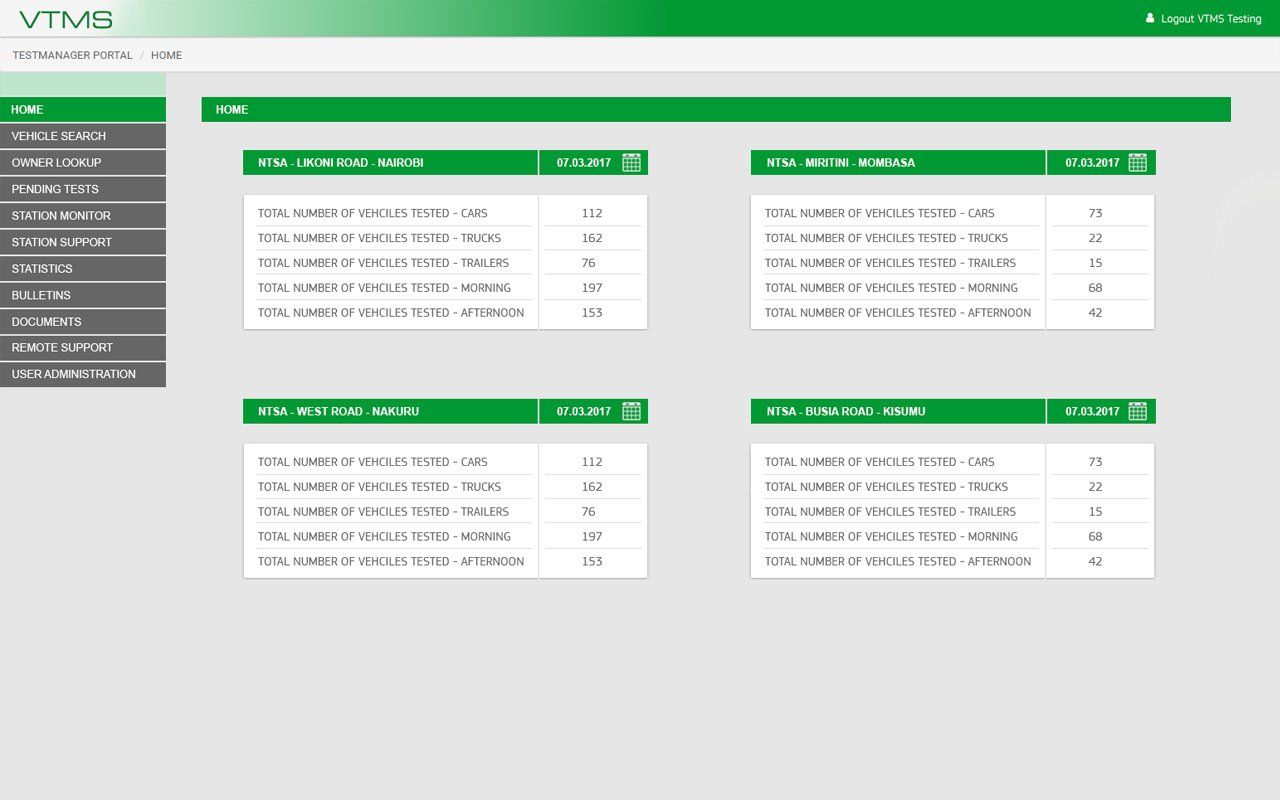
Task: Open calendar icon for Busia Road Kisumu
Action: tap(1138, 411)
